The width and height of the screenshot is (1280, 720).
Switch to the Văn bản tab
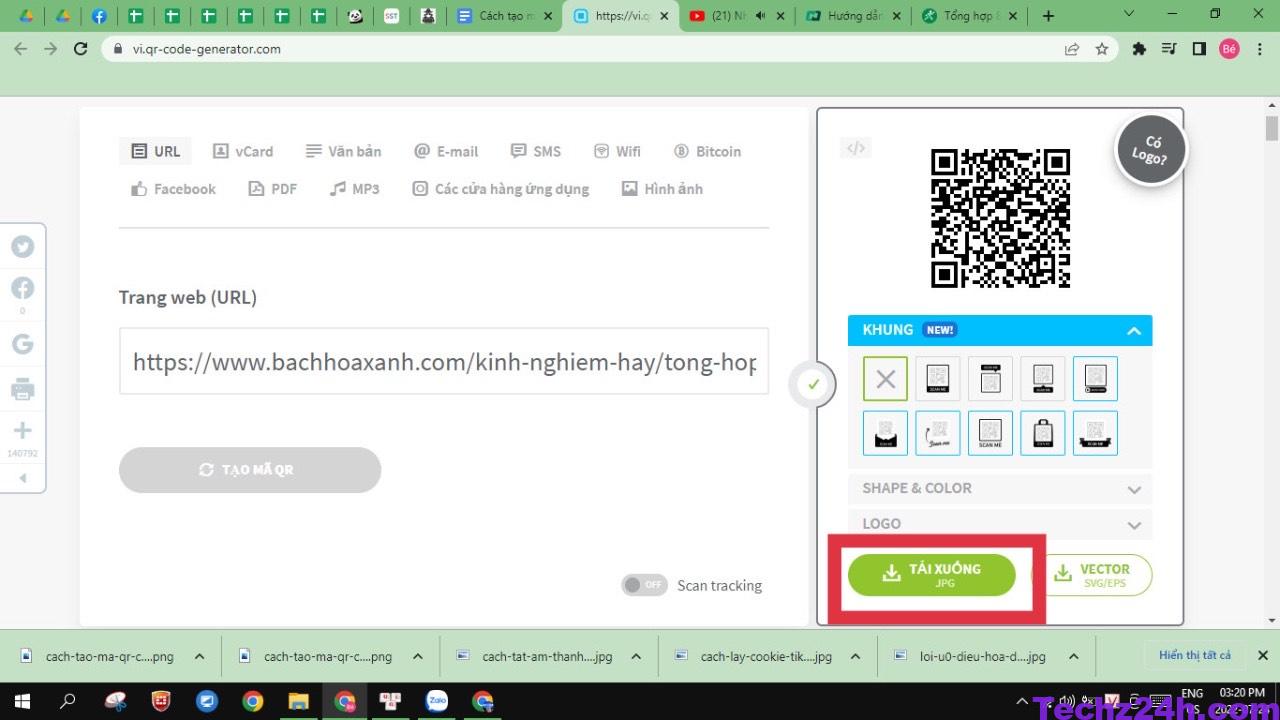[344, 151]
